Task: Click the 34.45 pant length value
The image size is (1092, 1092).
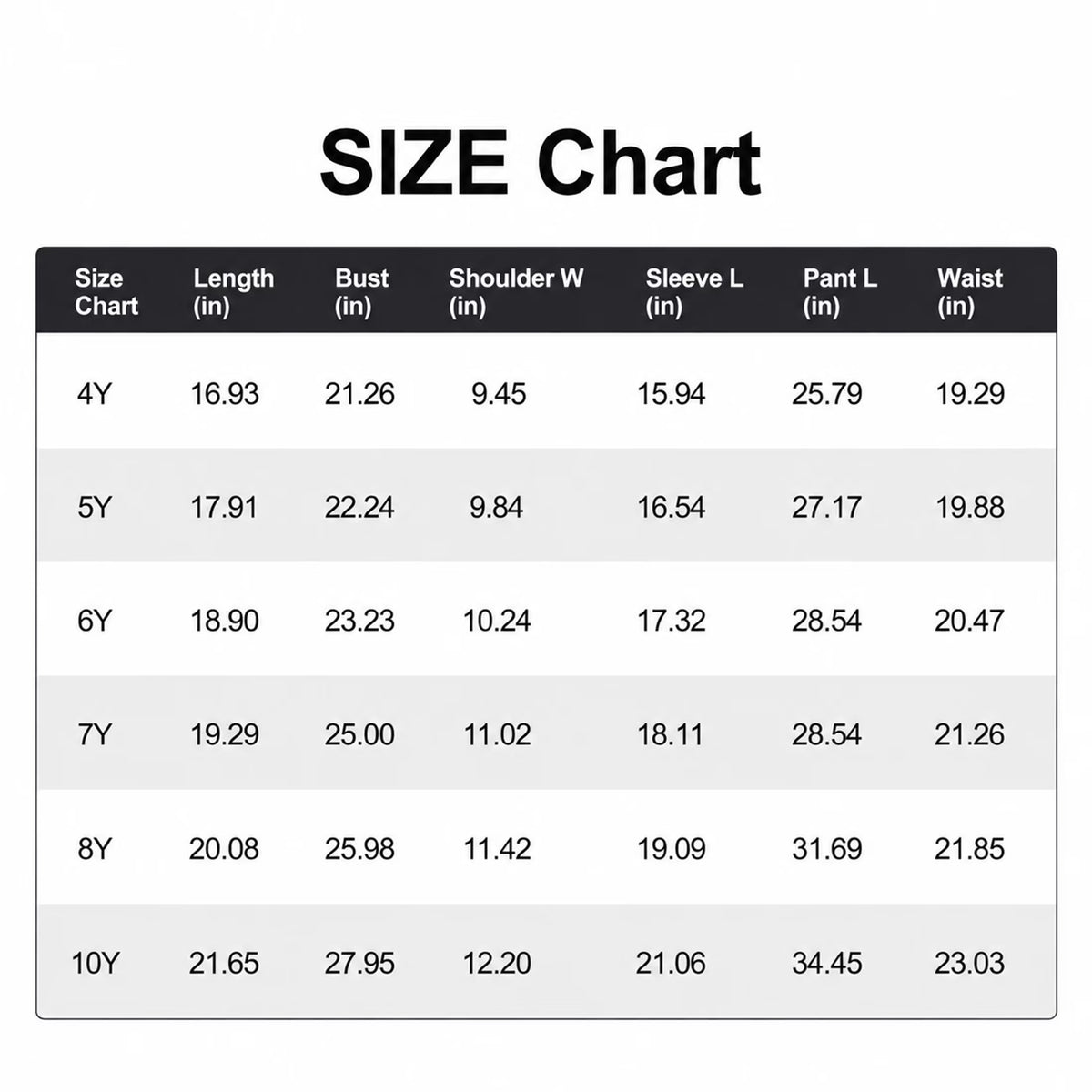Action: tap(826, 963)
